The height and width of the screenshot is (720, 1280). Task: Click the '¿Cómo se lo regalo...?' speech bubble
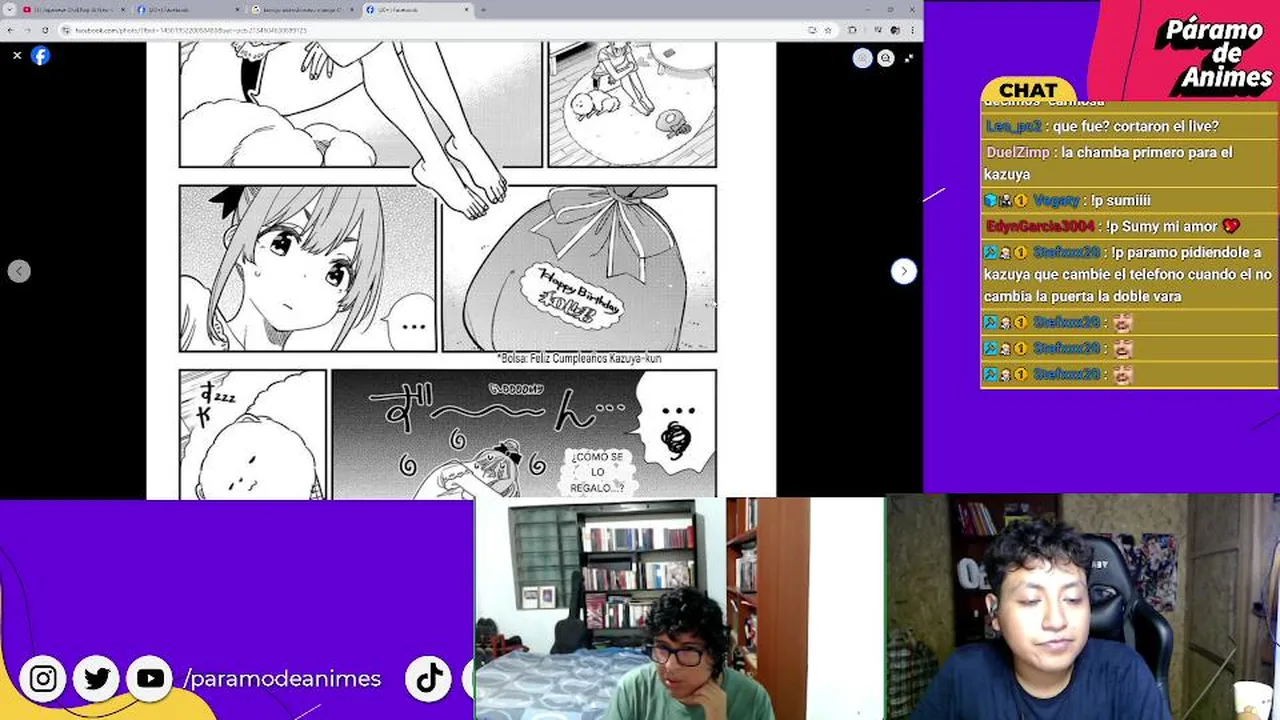pos(597,471)
